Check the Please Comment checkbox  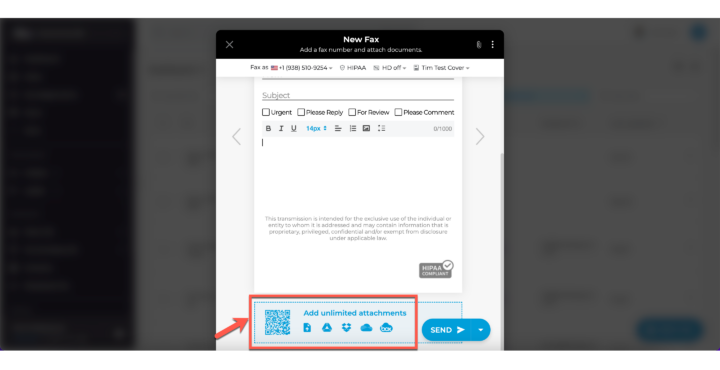coord(398,112)
